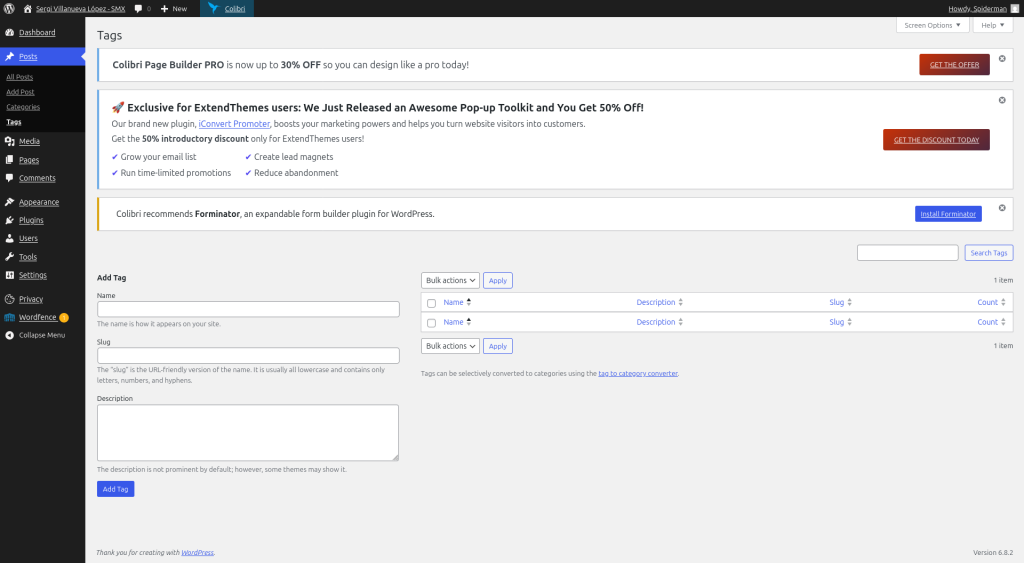Click into the tag Name input field
The image size is (1024, 563).
tap(248, 310)
